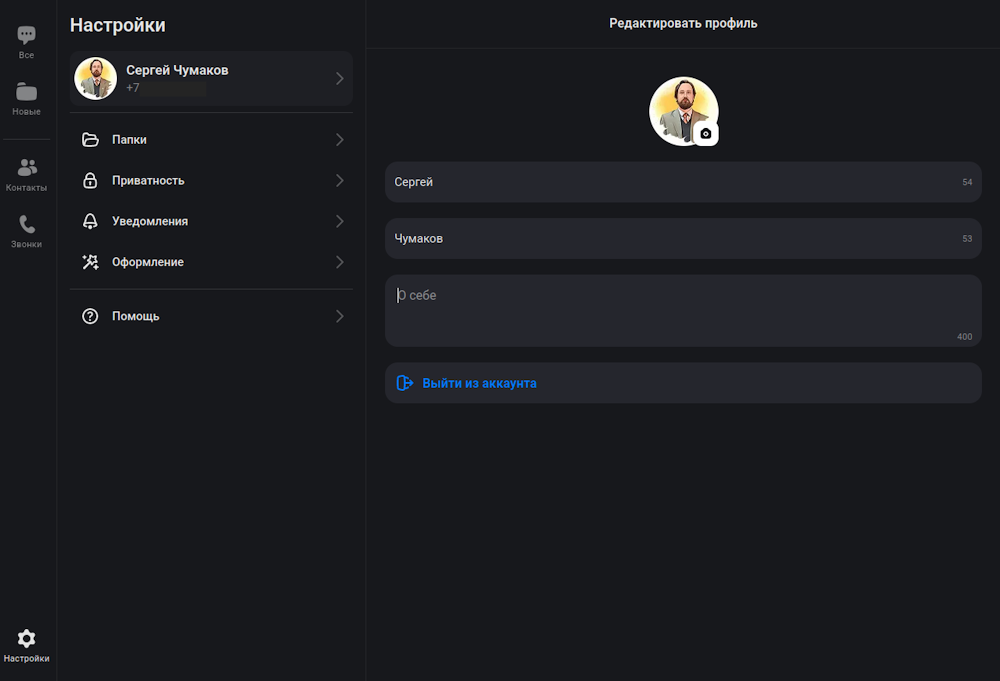The width and height of the screenshot is (1000, 681).
Task: Click the last name field containing Чумаков
Action: point(670,239)
